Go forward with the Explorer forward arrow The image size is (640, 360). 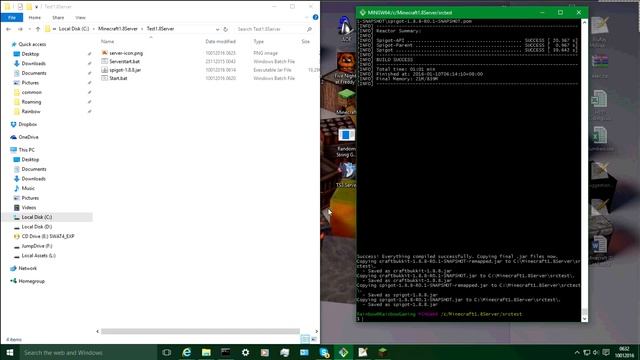click(20, 29)
